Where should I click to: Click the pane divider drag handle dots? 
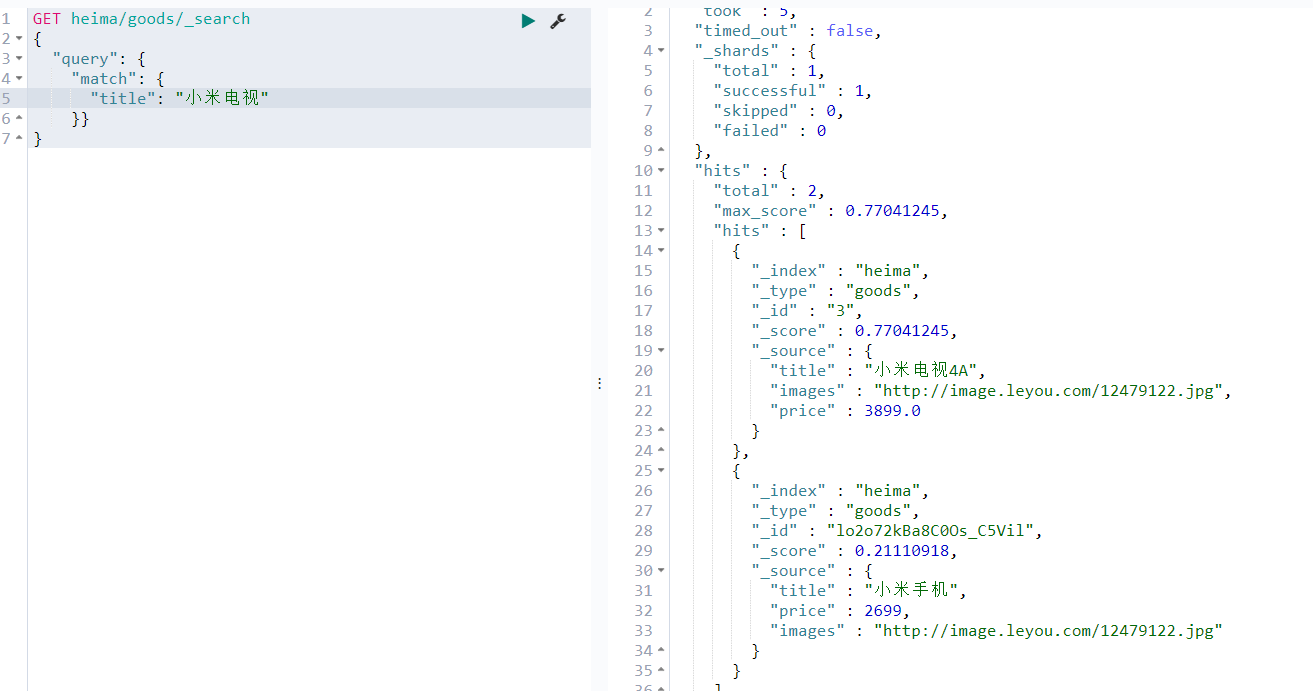[600, 383]
